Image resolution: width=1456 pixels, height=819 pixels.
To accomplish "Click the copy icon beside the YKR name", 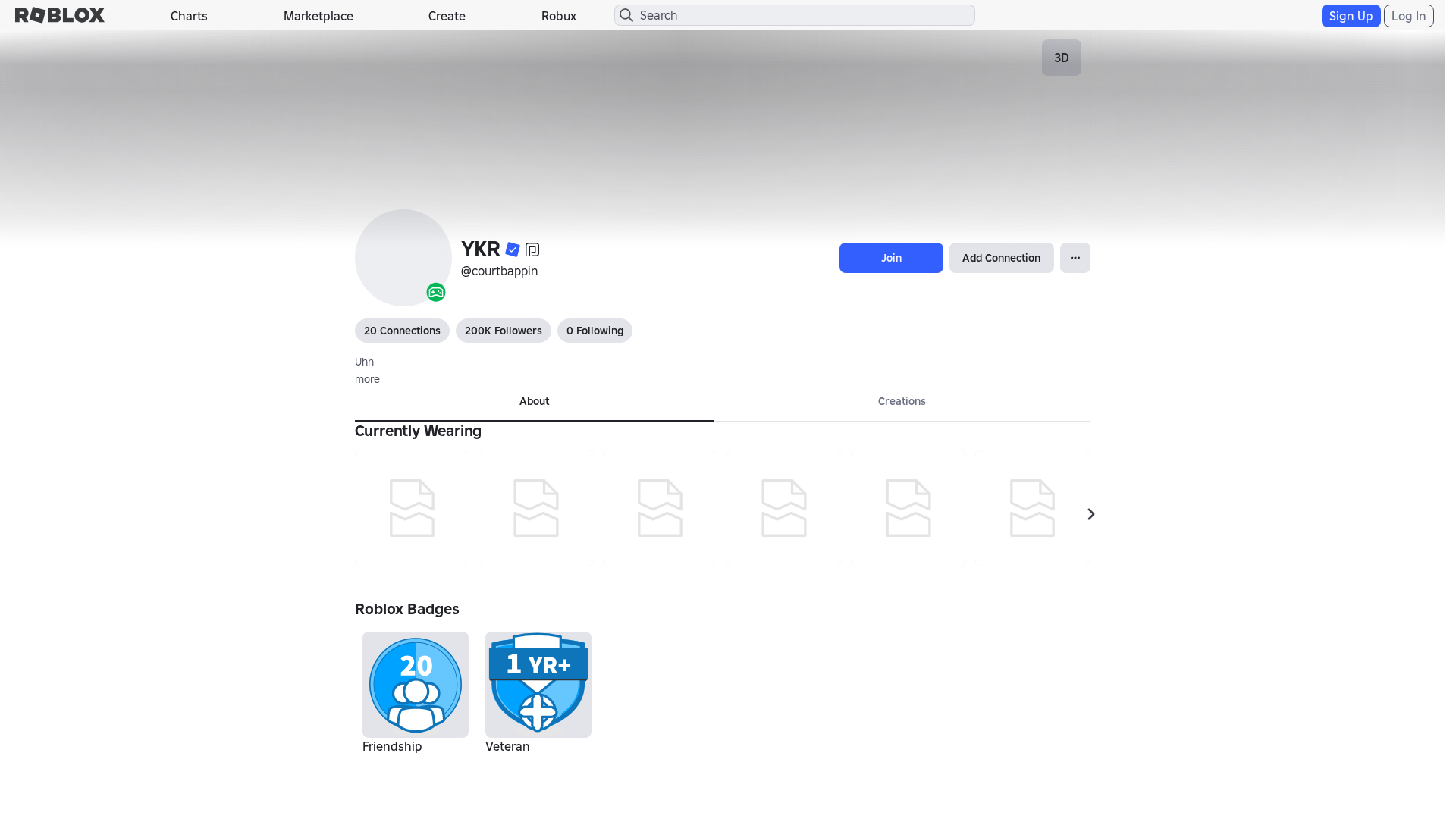I will point(532,249).
